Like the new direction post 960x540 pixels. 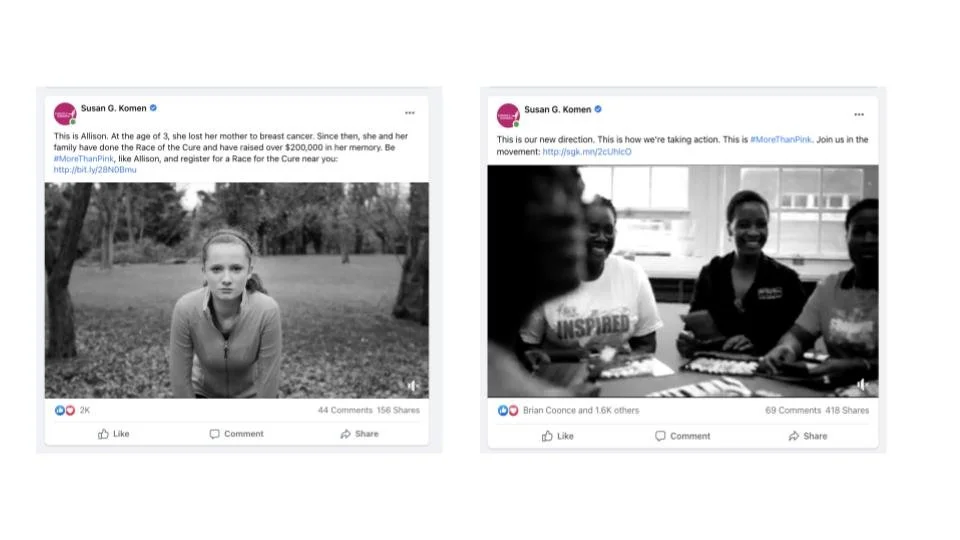point(558,436)
